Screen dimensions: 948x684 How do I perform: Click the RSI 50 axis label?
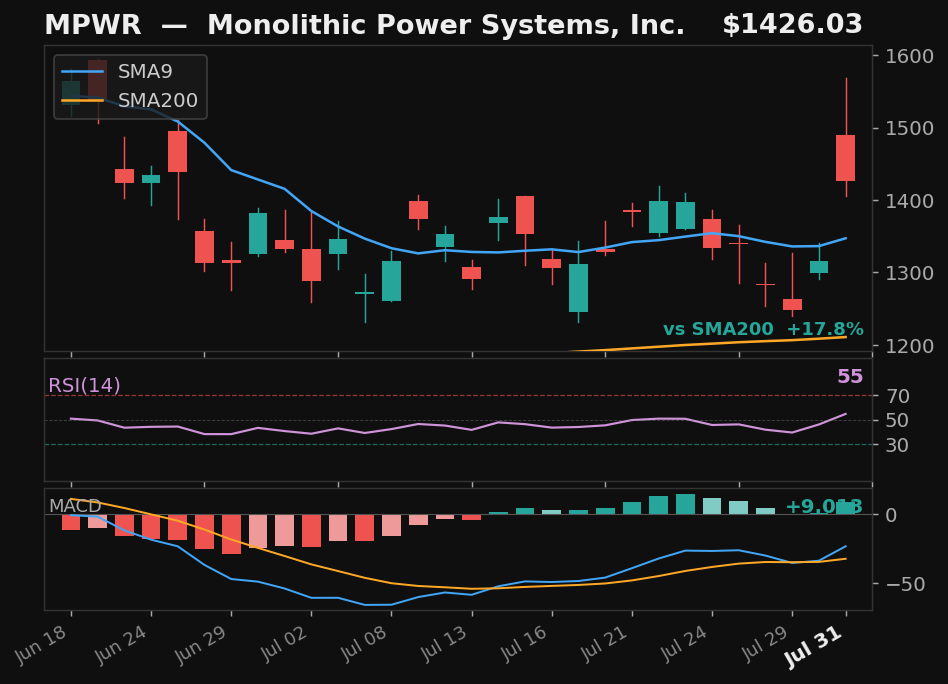point(898,420)
